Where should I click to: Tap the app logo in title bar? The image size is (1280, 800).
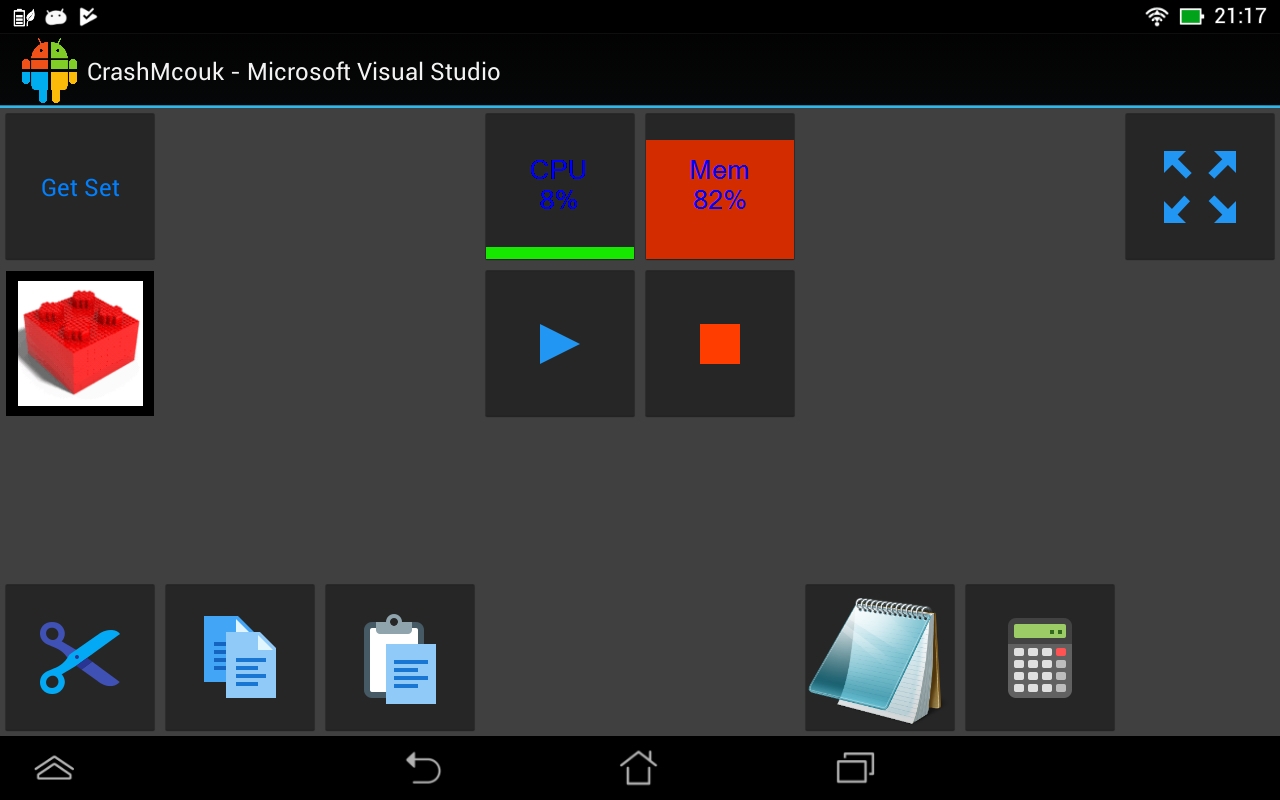coord(49,71)
